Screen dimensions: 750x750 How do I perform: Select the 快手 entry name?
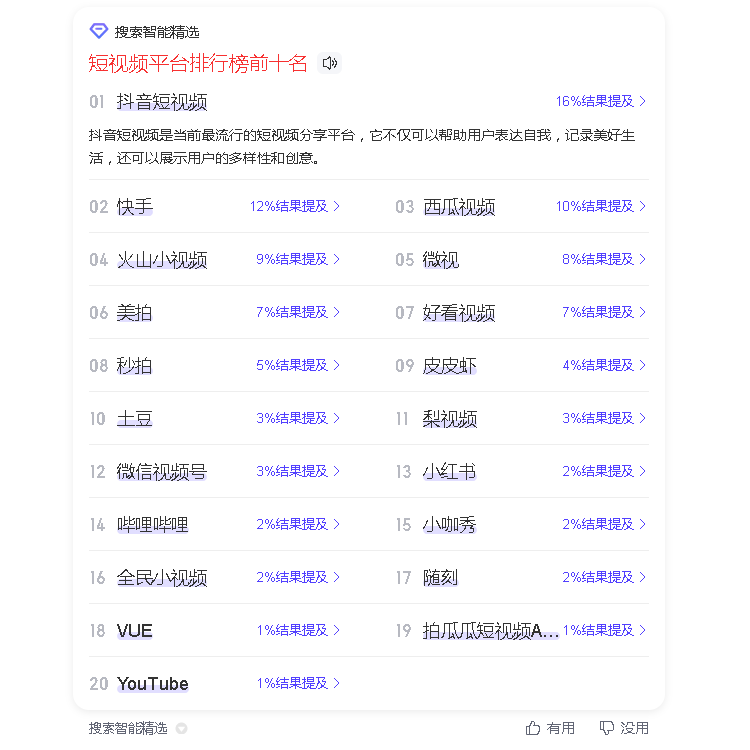click(134, 207)
